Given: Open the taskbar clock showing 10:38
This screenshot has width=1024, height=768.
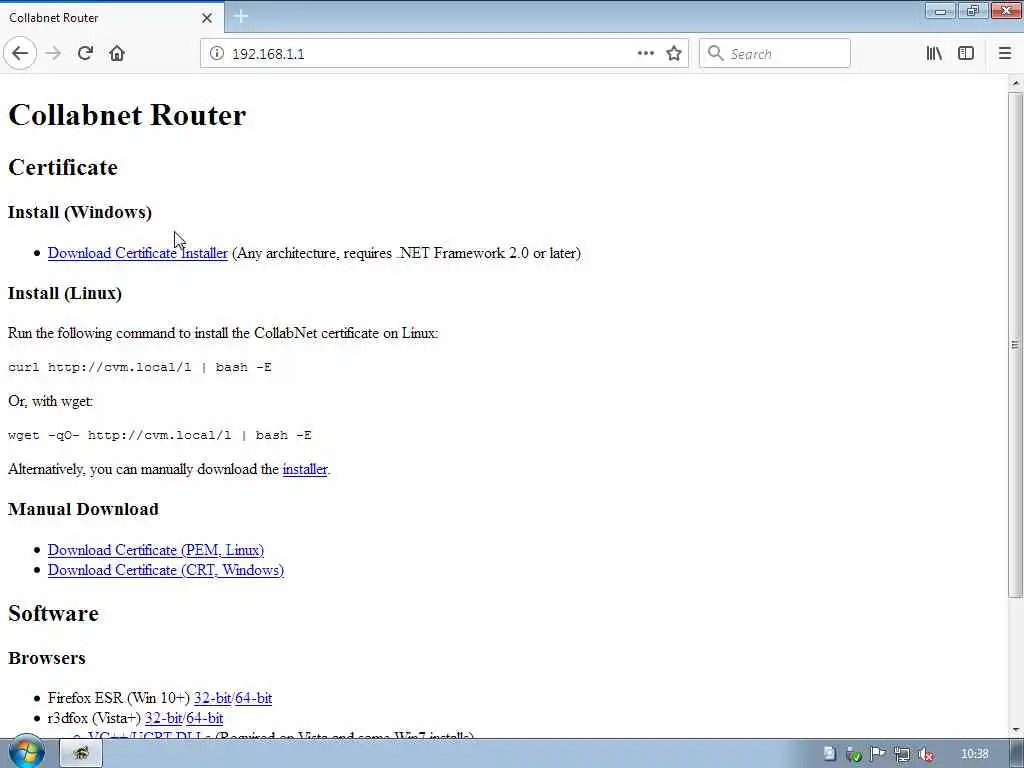Looking at the screenshot, I should (x=975, y=754).
